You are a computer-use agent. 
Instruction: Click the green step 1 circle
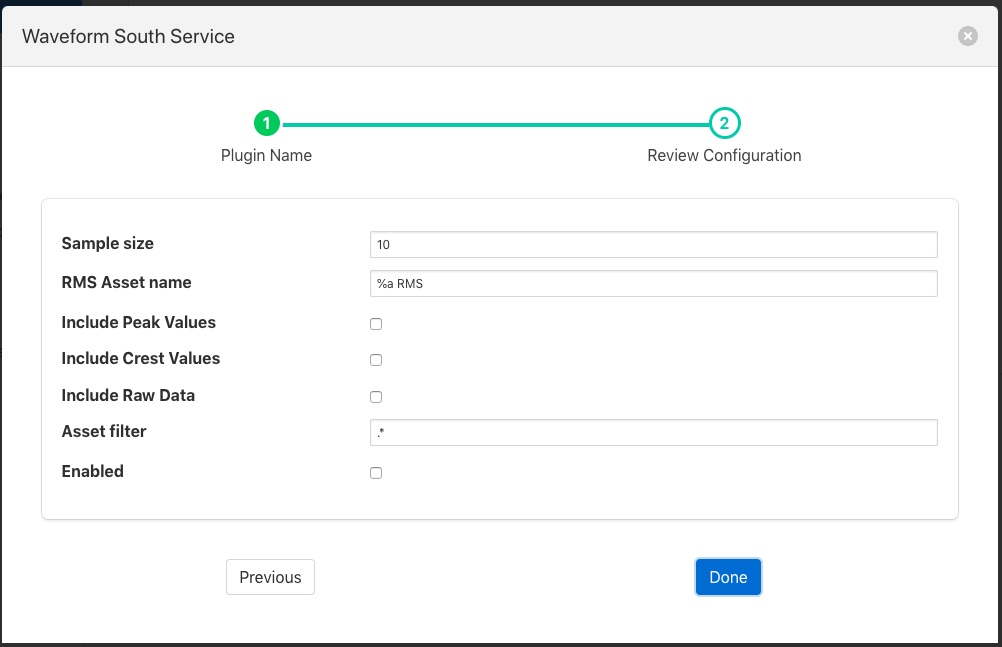[x=266, y=124]
